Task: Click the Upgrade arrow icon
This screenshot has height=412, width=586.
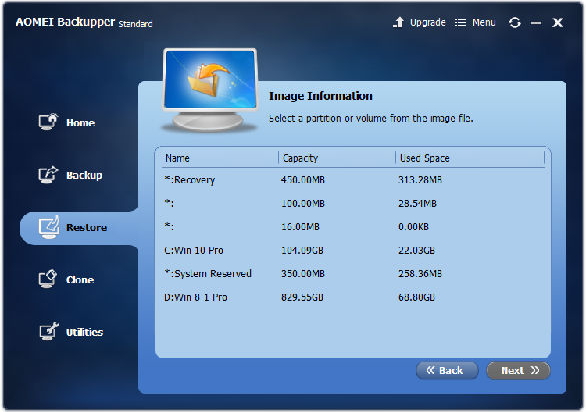Action: (398, 22)
